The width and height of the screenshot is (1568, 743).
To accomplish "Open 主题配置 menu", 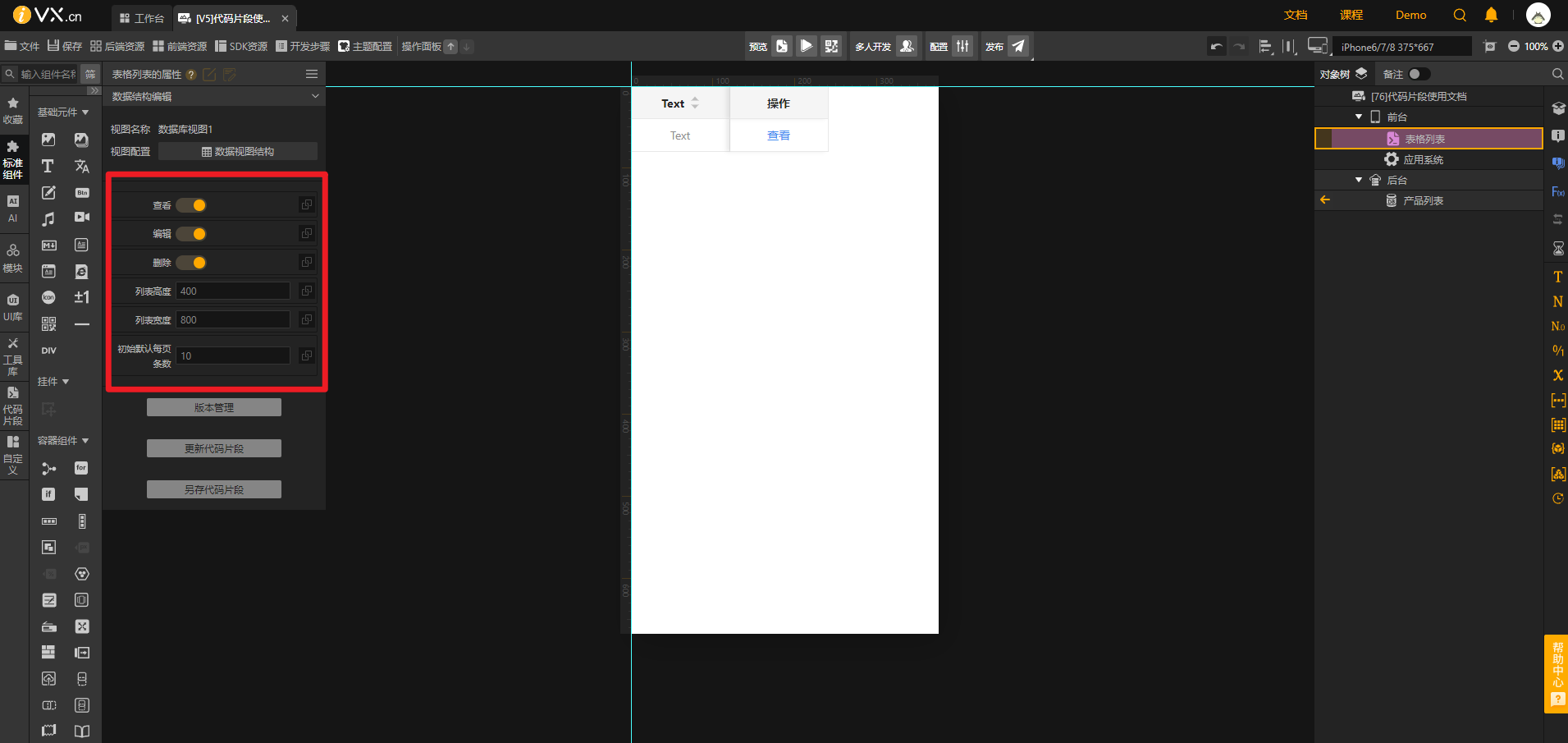I will pyautogui.click(x=365, y=47).
